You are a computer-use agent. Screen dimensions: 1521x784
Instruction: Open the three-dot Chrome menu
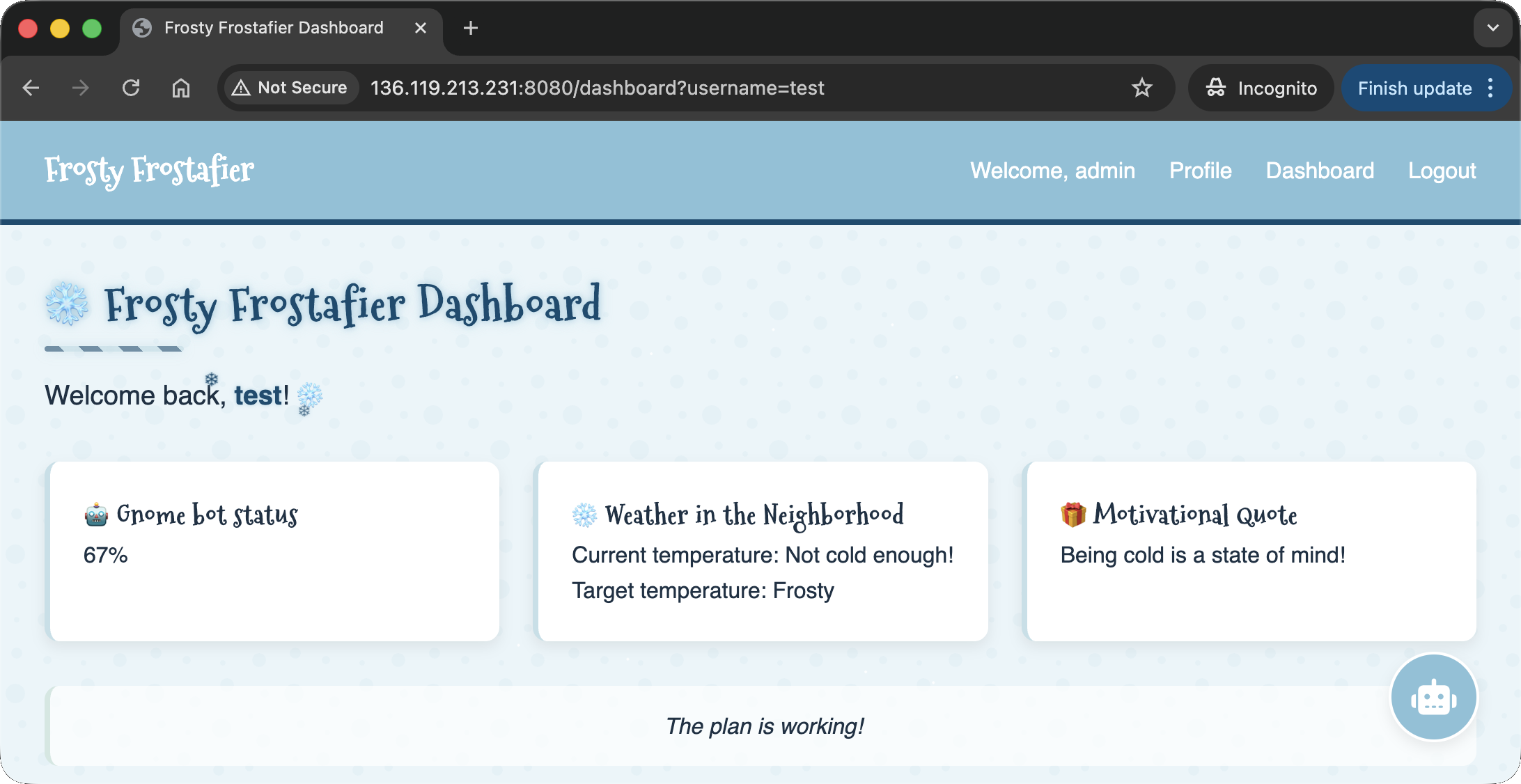[x=1490, y=88]
